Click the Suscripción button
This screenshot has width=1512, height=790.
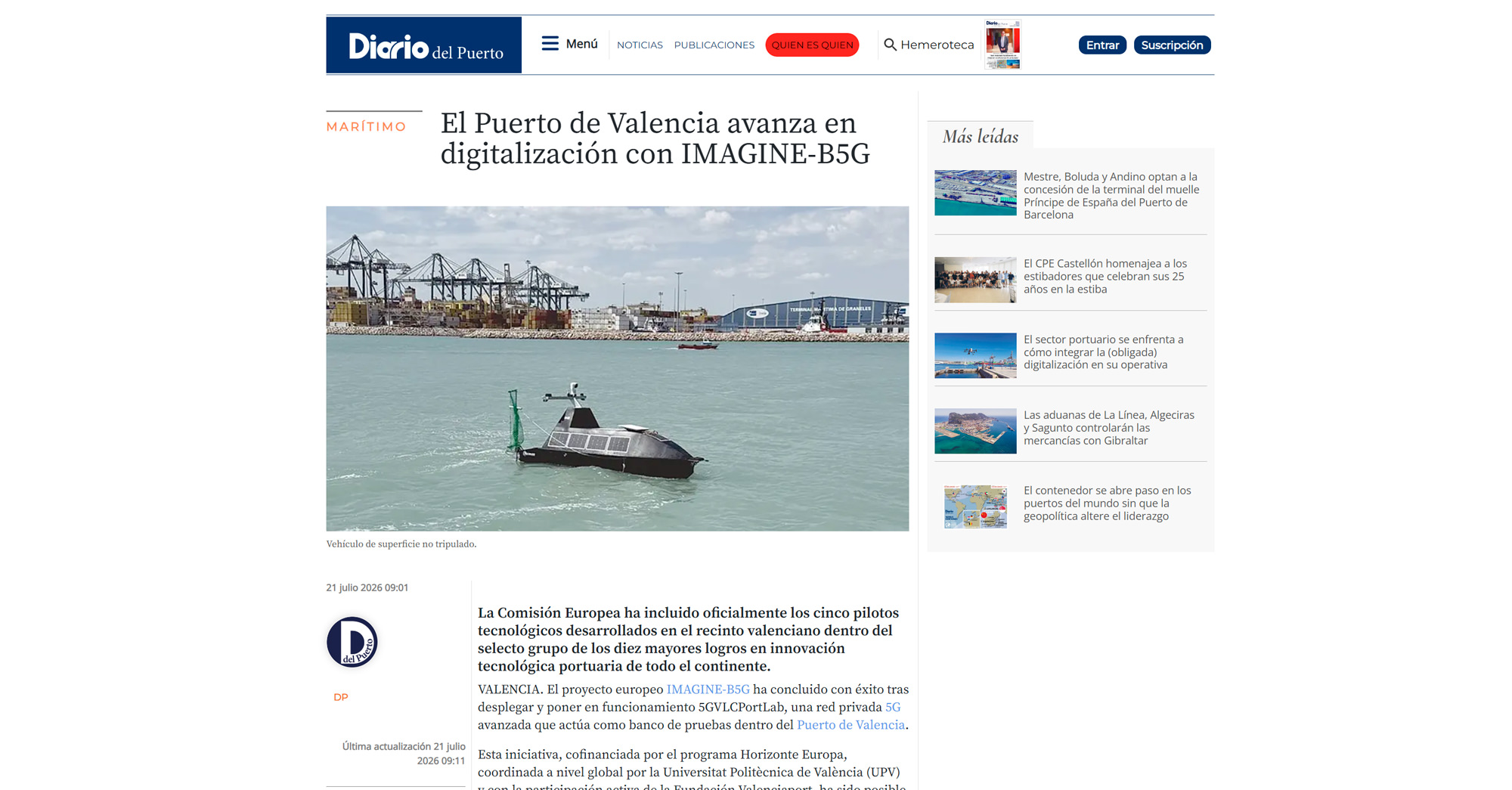click(1172, 45)
